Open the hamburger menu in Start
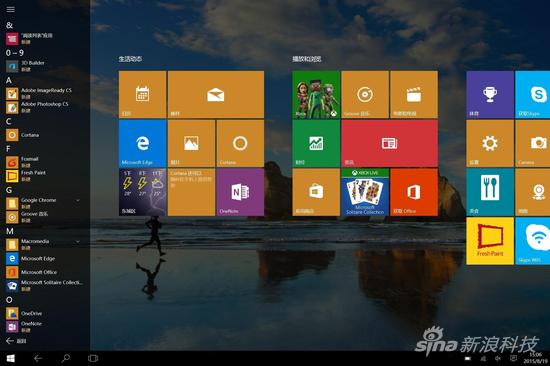The height and width of the screenshot is (366, 550). 11,9
